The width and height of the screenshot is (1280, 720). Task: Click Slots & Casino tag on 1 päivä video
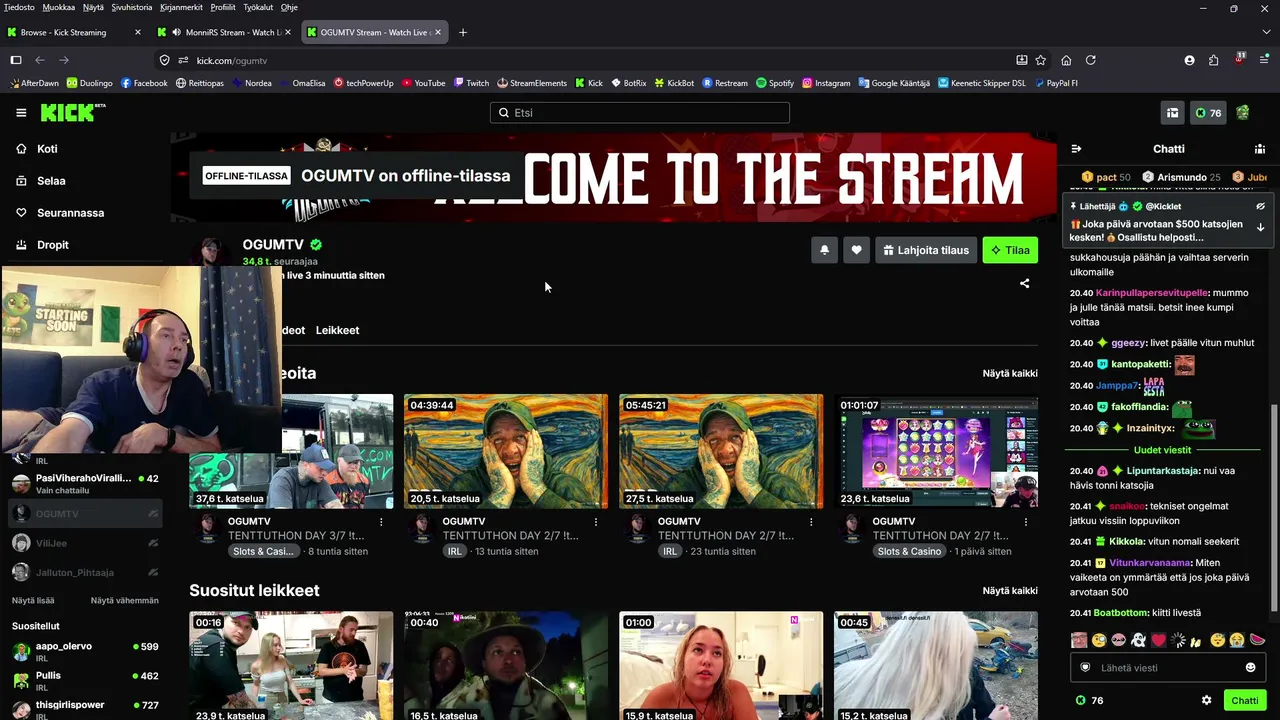pos(909,551)
